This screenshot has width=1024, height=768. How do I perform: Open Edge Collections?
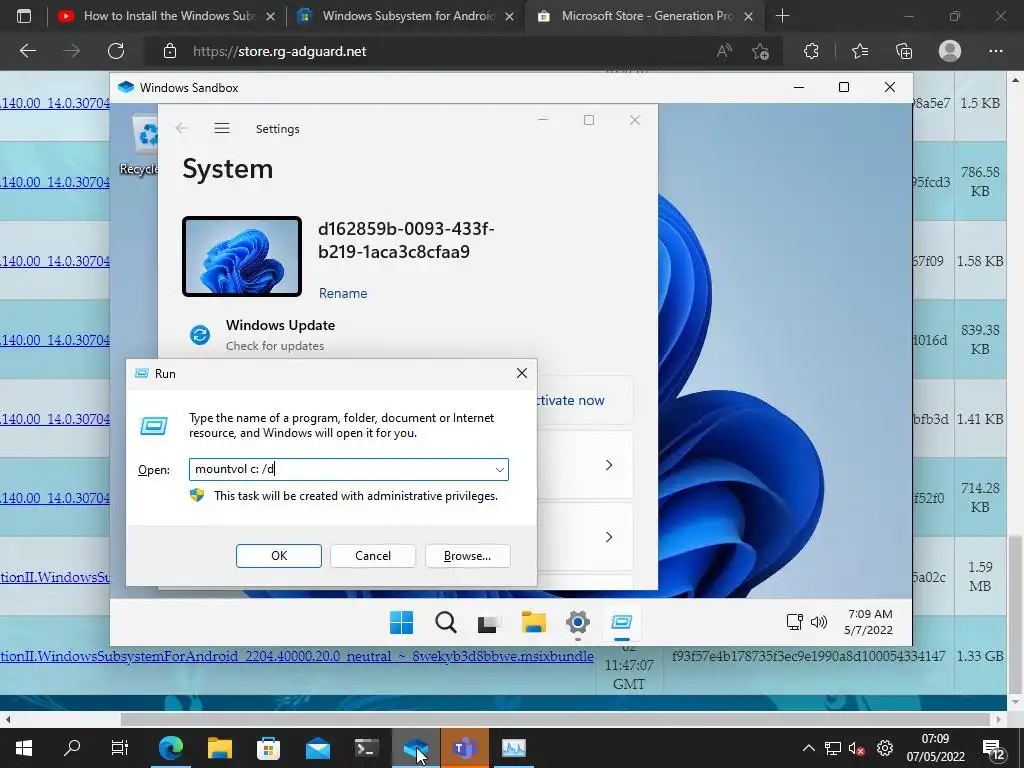click(904, 51)
